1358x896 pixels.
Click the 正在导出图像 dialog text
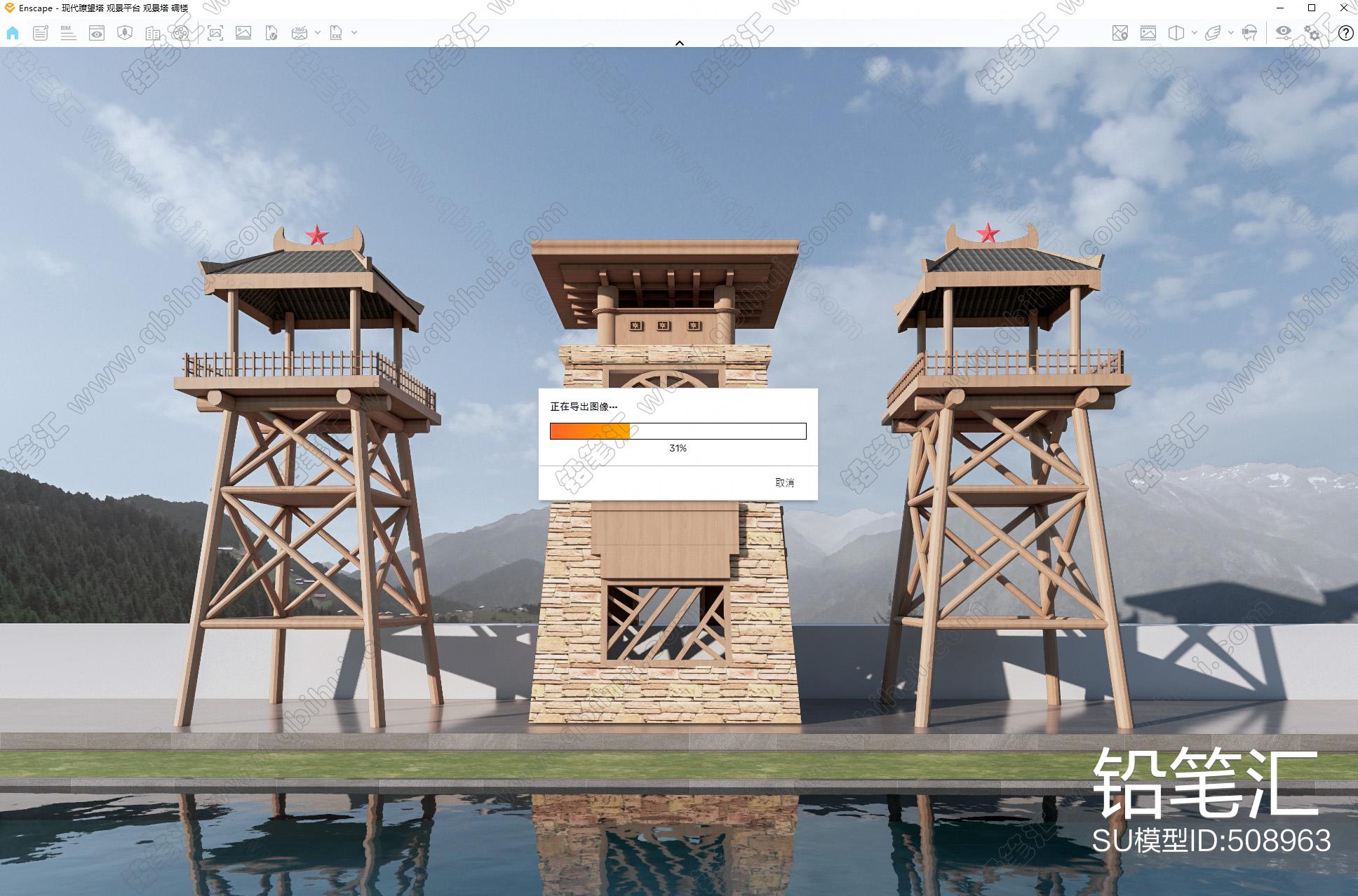(x=584, y=407)
